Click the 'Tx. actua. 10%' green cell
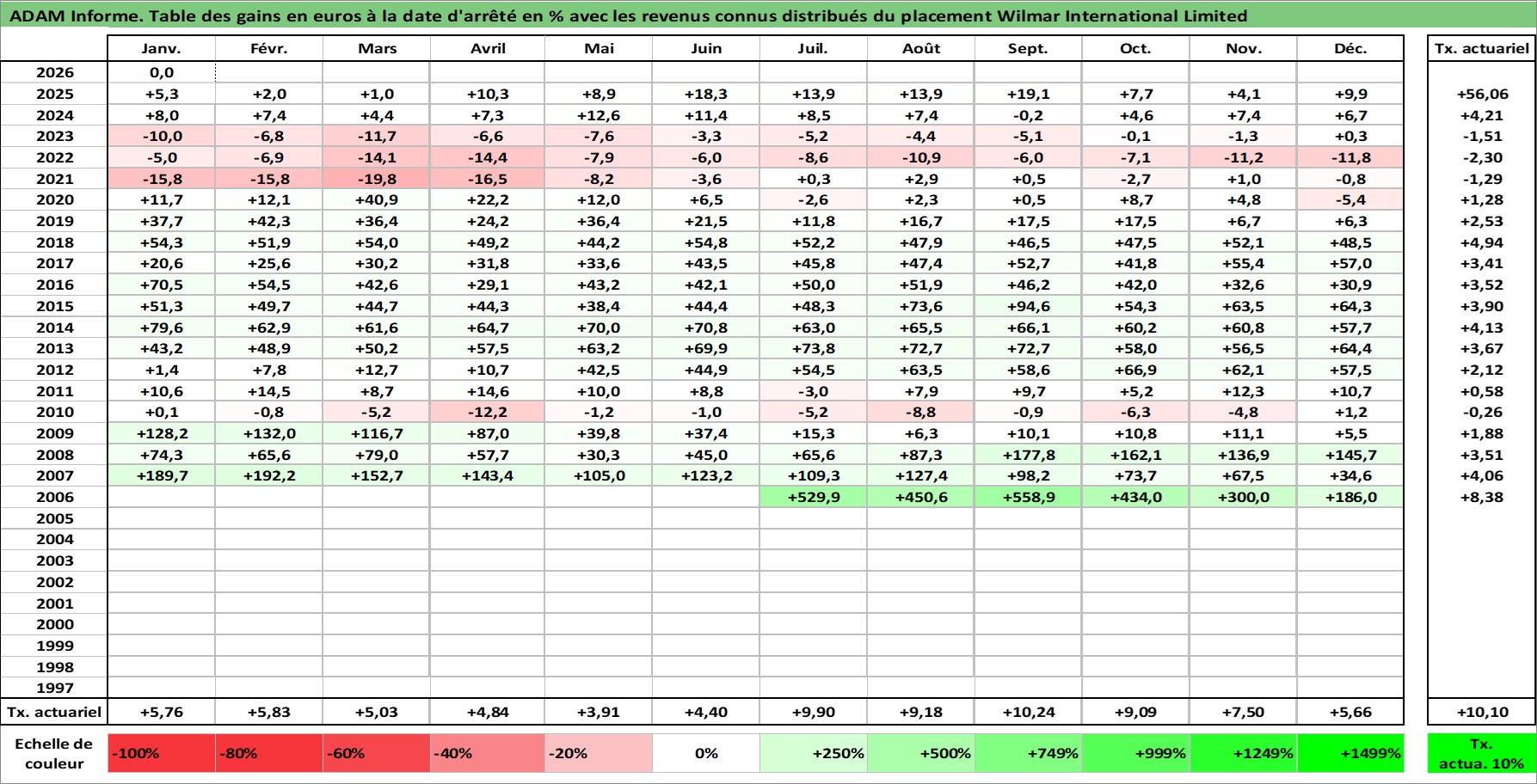 pos(1481,753)
